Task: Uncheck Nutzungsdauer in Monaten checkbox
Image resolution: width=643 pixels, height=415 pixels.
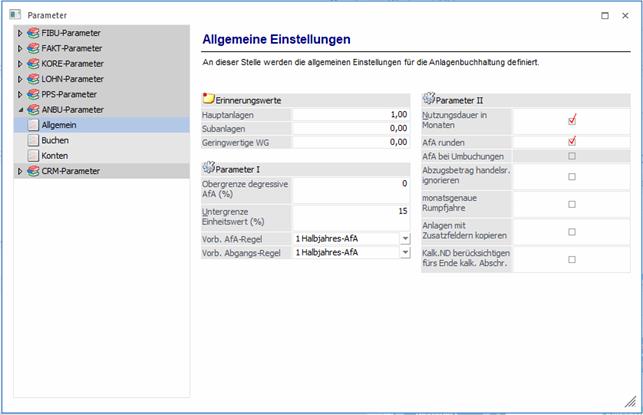Action: 572,120
